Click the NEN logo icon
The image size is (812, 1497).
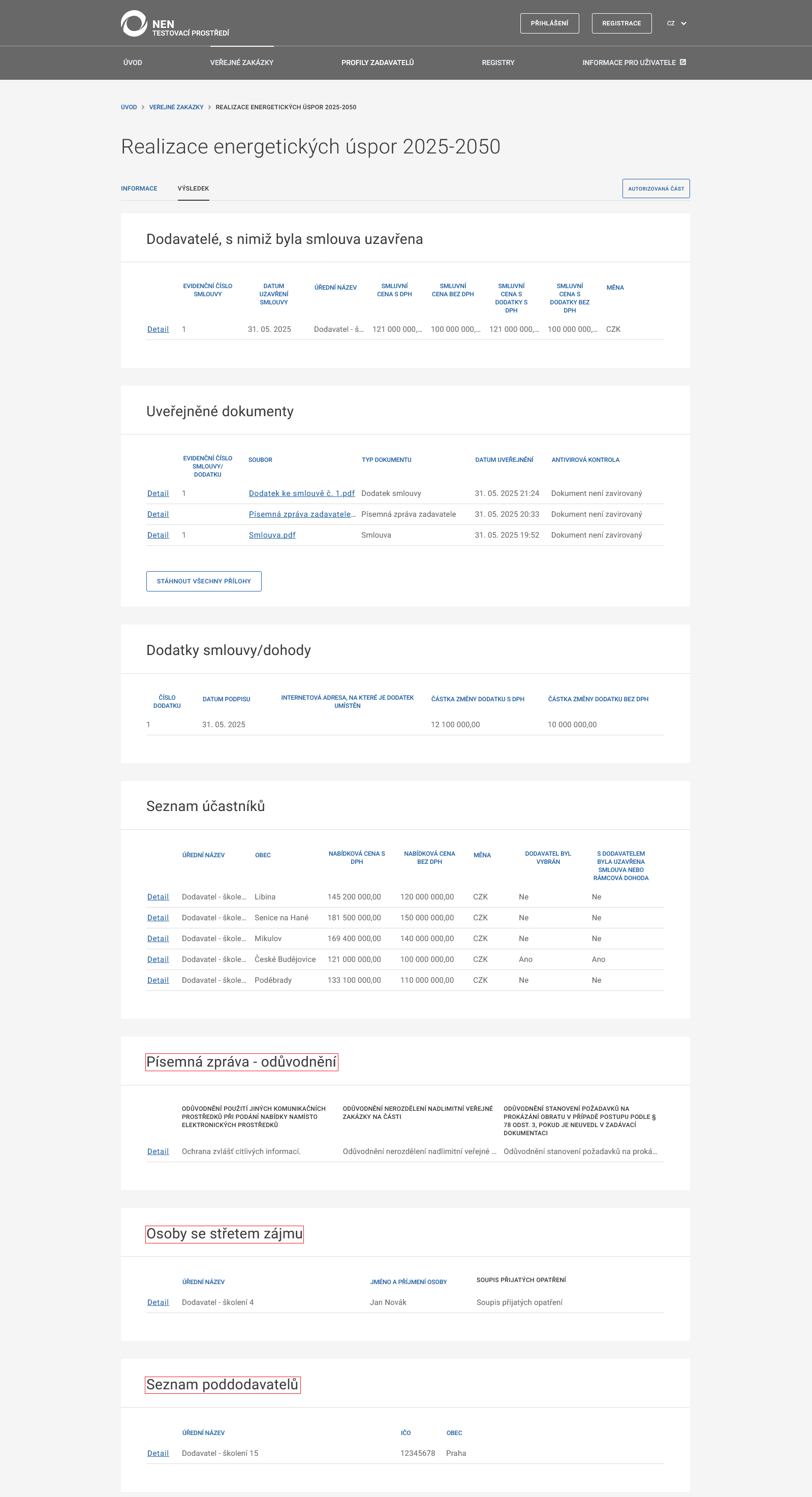(134, 23)
